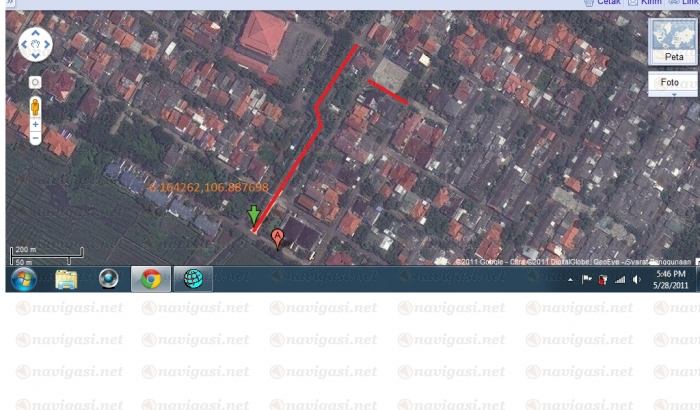Screen dimensions: 700x410
Task: Open the globe application in taskbar
Action: tap(192, 279)
